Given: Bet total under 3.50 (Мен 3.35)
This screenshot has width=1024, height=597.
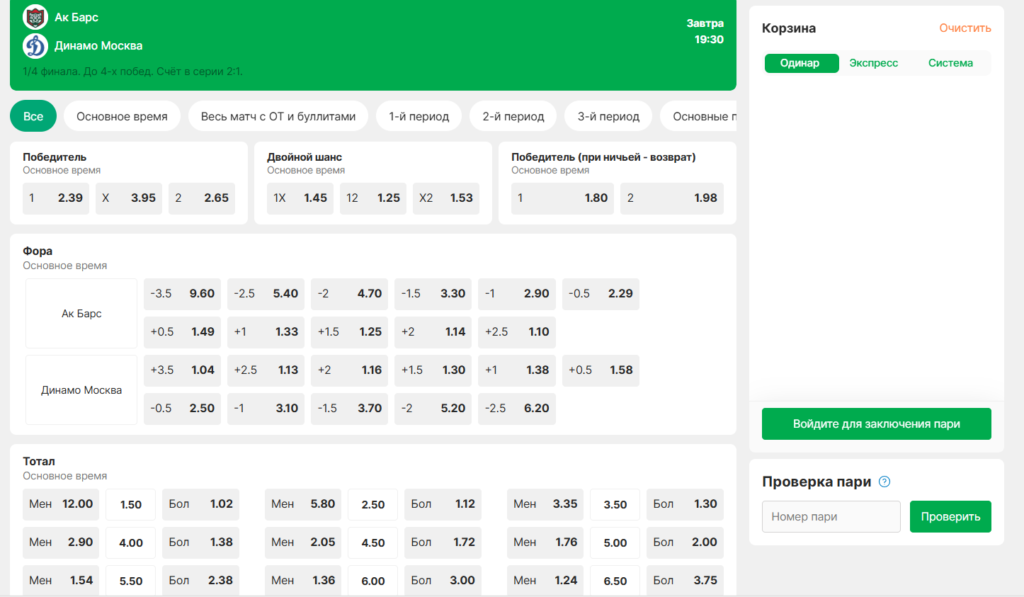Looking at the screenshot, I should 545,504.
